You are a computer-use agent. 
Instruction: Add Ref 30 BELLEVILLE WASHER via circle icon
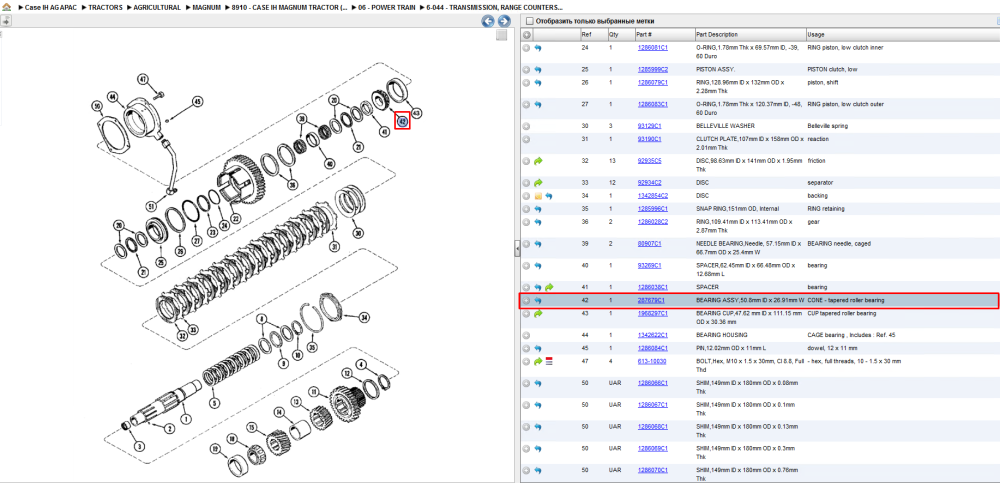pos(526,126)
